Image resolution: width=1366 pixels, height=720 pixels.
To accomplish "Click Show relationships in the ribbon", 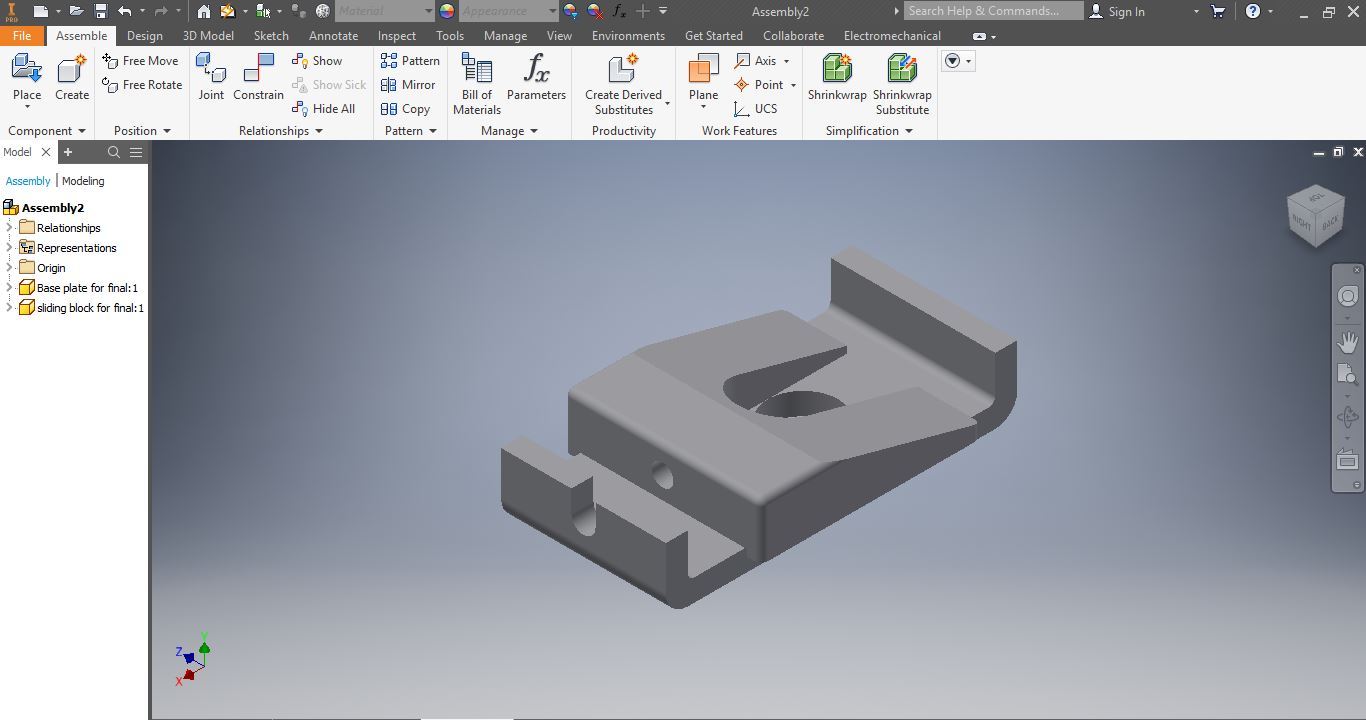I will [x=317, y=61].
